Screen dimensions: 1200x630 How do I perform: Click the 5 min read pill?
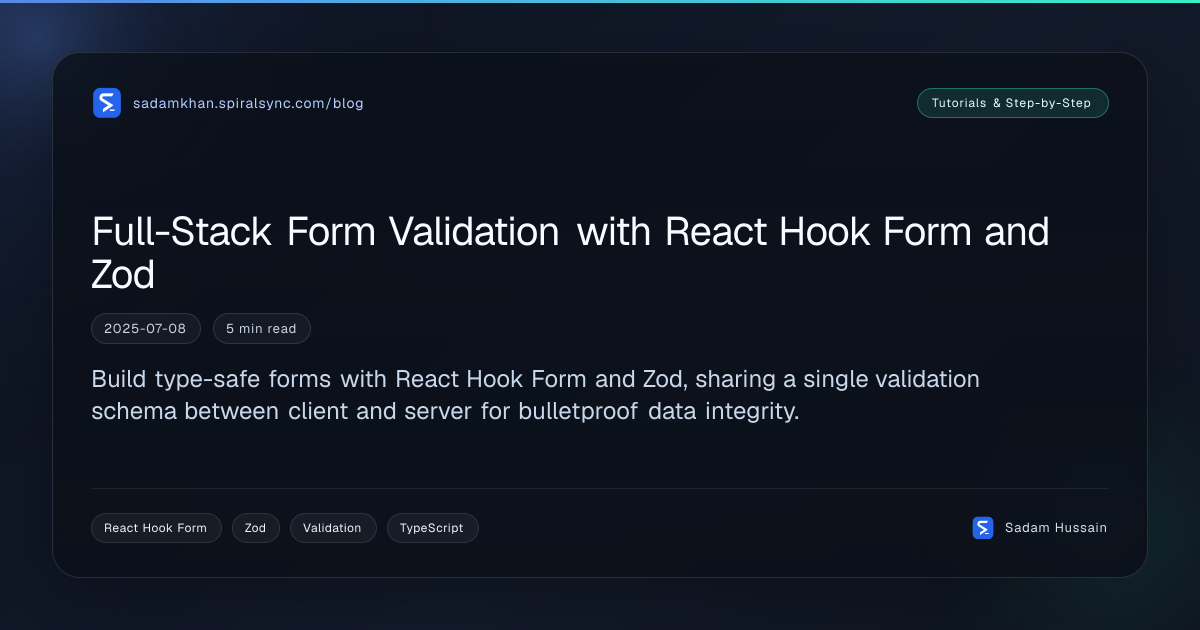tap(262, 329)
